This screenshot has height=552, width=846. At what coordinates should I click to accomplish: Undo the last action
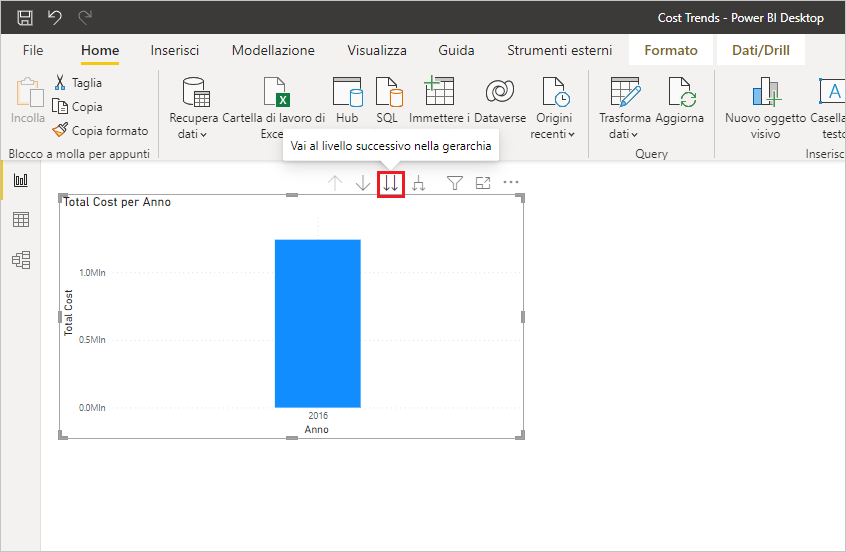coord(54,18)
